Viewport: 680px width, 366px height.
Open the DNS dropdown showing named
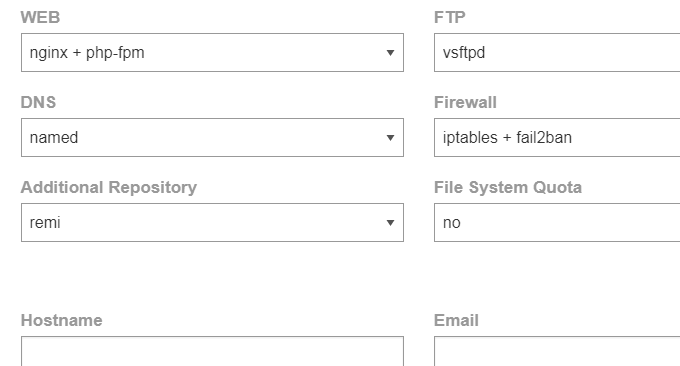coord(212,137)
